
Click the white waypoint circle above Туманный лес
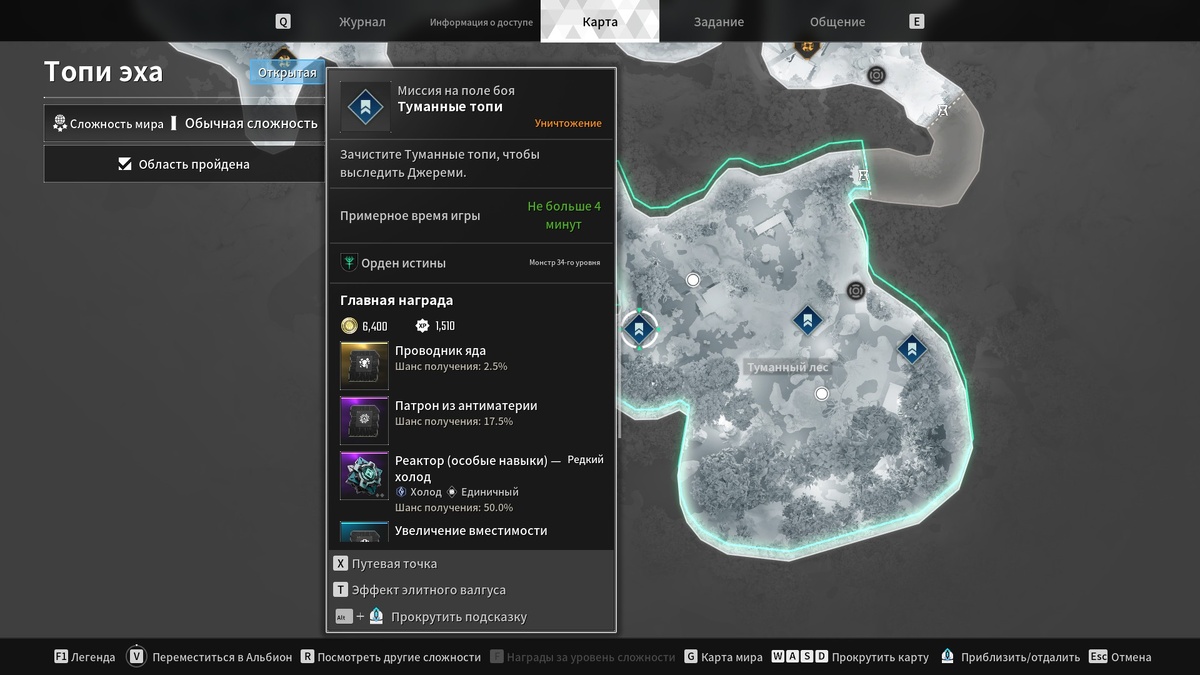[x=693, y=280]
